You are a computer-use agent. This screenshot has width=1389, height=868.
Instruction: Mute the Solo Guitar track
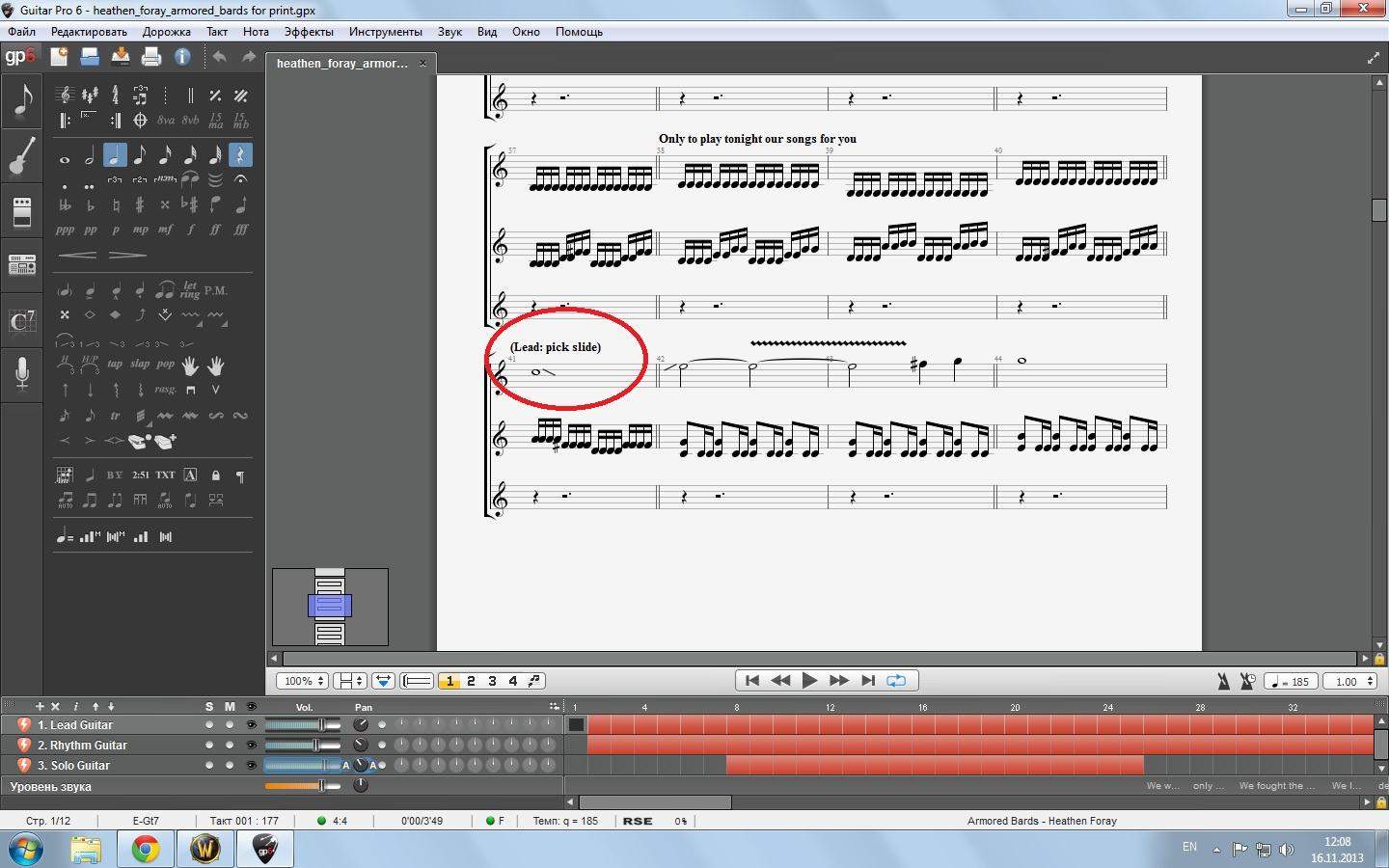pyautogui.click(x=230, y=766)
